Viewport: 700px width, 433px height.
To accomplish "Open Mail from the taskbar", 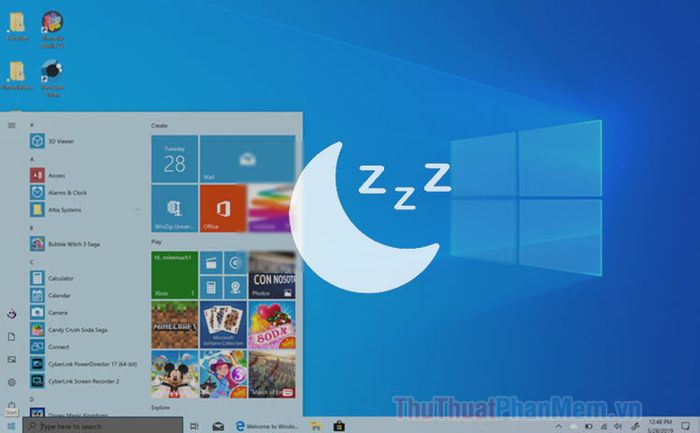I will coord(218,426).
